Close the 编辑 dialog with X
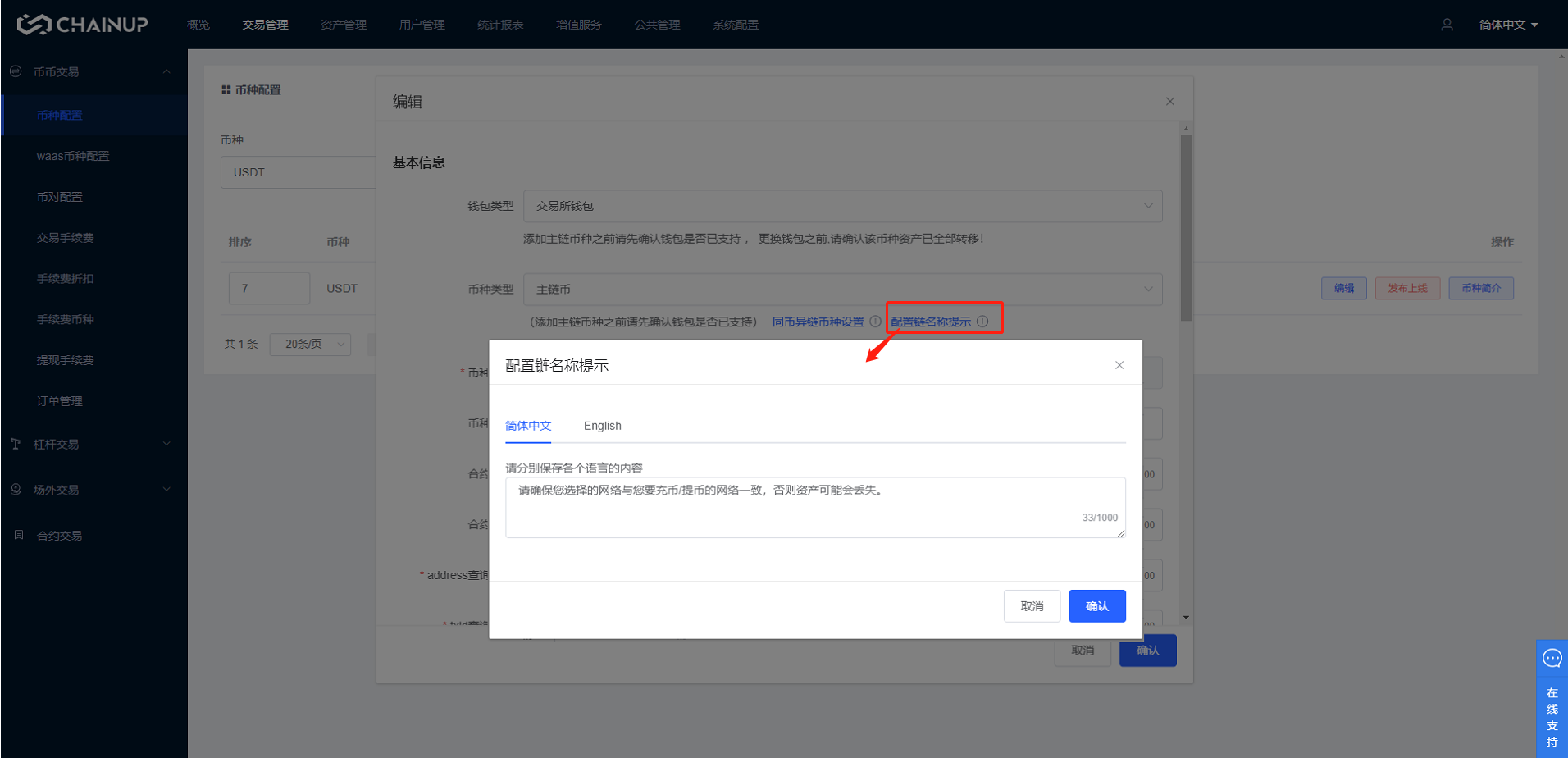The height and width of the screenshot is (758, 1568). pyautogui.click(x=1169, y=102)
